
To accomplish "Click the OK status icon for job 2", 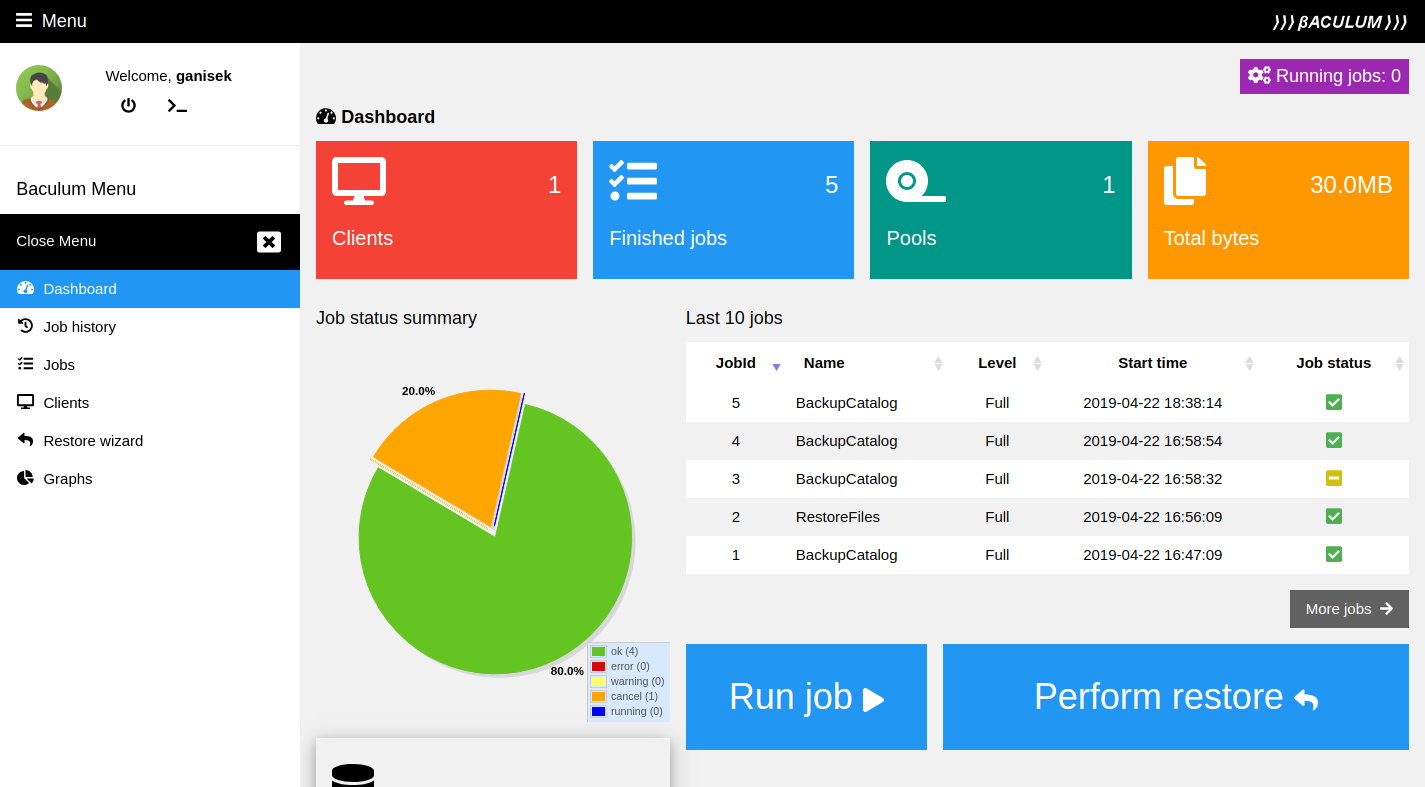I will 1334,516.
